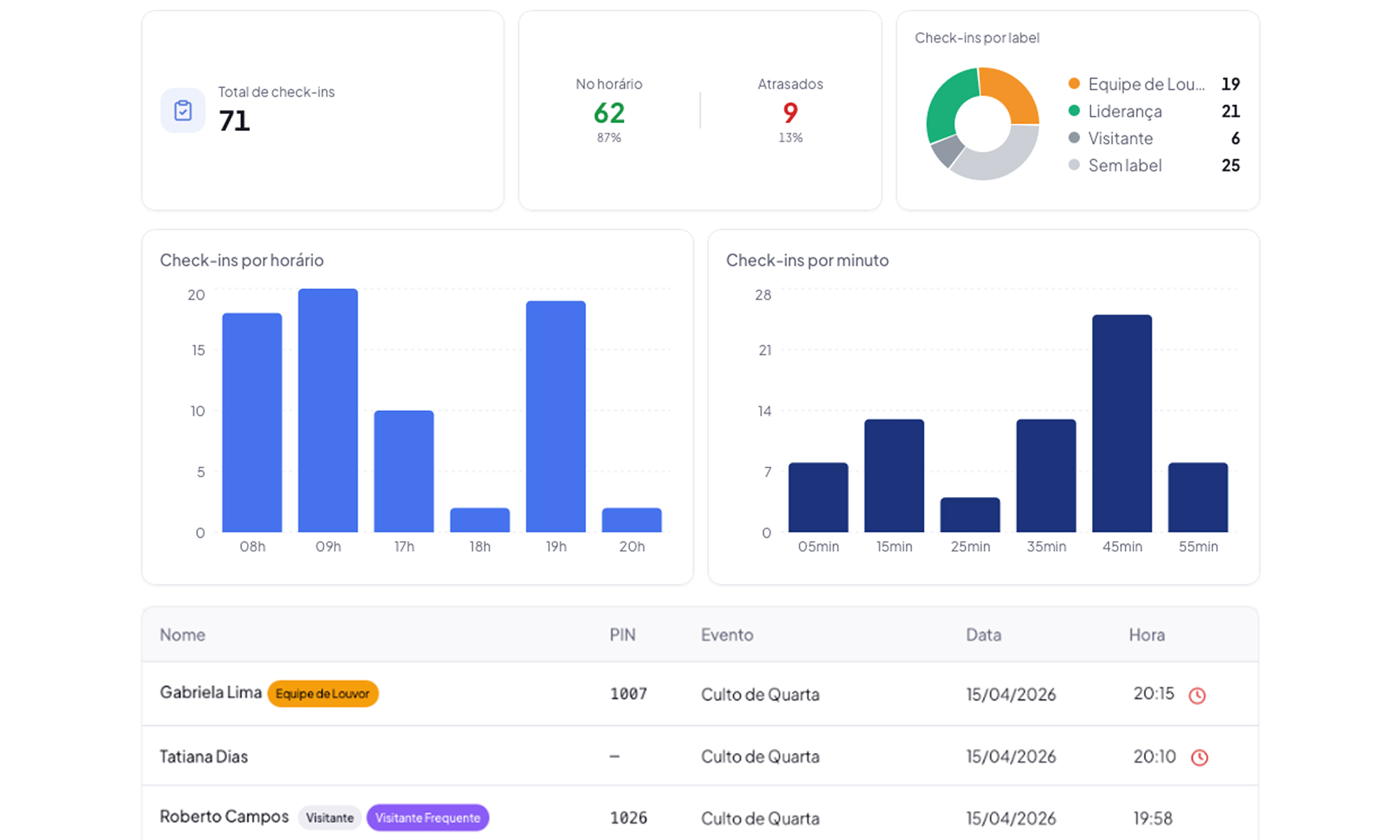Click the 15min bar in minute chart
The height and width of the screenshot is (840, 1400).
tap(895, 476)
